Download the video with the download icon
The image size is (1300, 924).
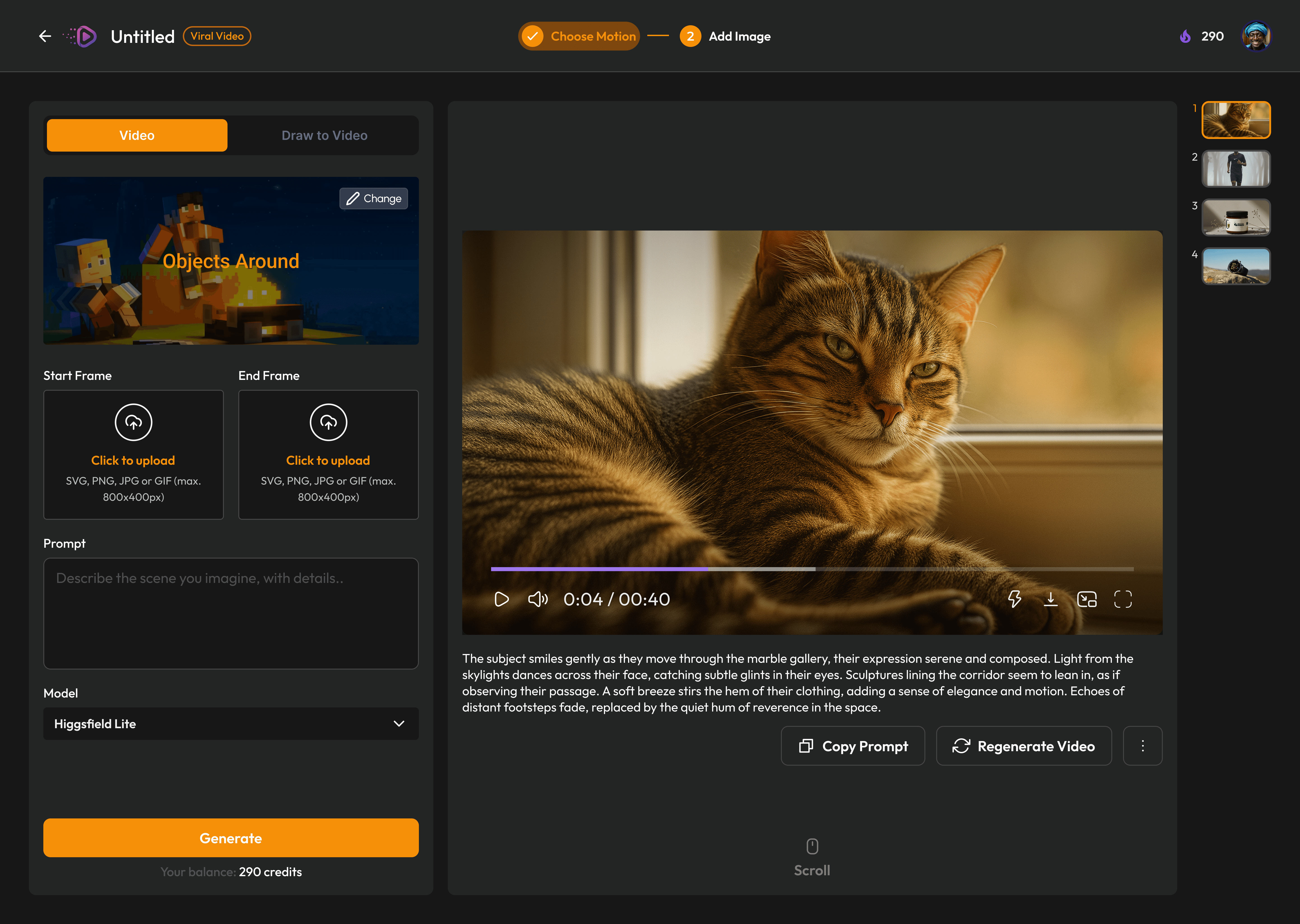[x=1051, y=599]
